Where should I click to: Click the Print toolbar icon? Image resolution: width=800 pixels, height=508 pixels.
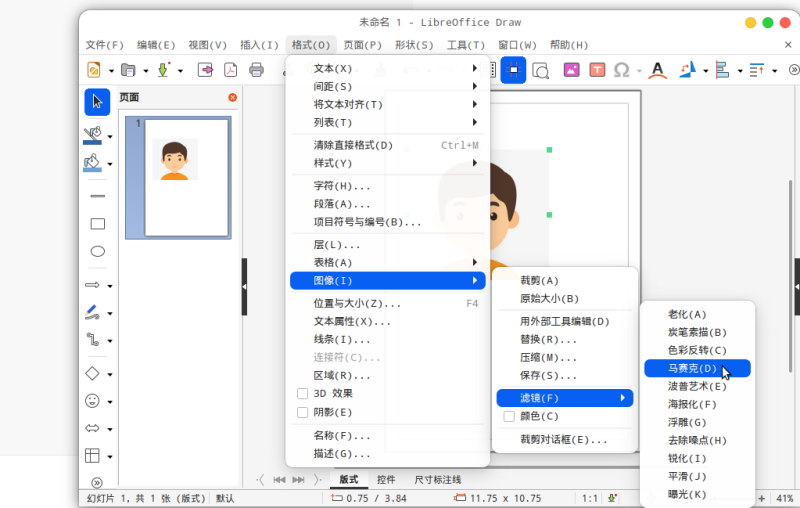tap(256, 70)
